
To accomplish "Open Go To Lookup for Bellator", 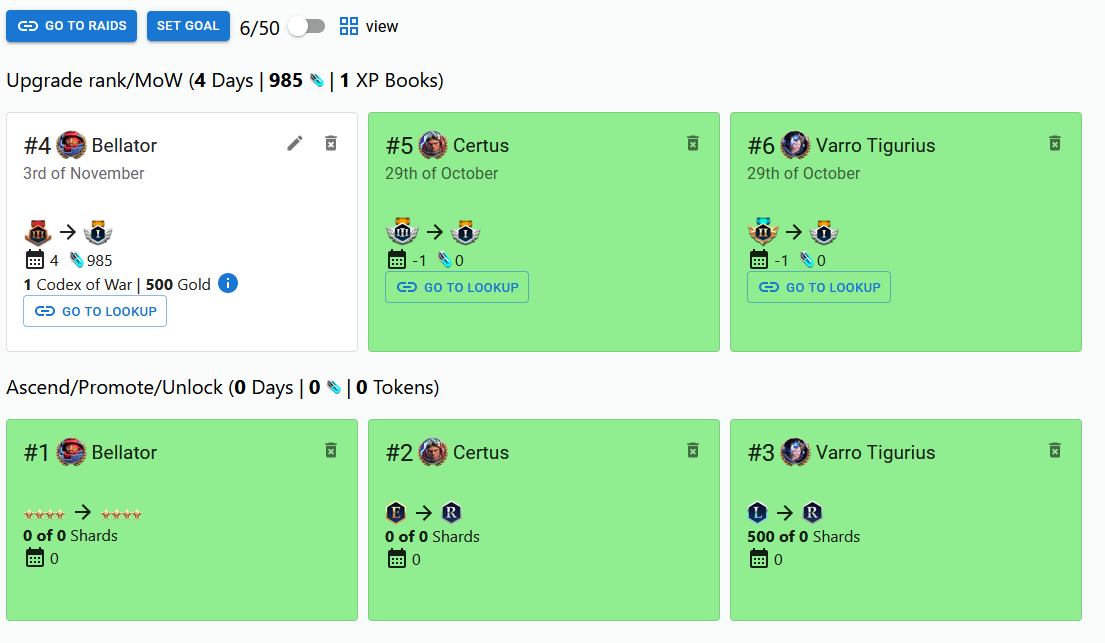I will point(95,311).
